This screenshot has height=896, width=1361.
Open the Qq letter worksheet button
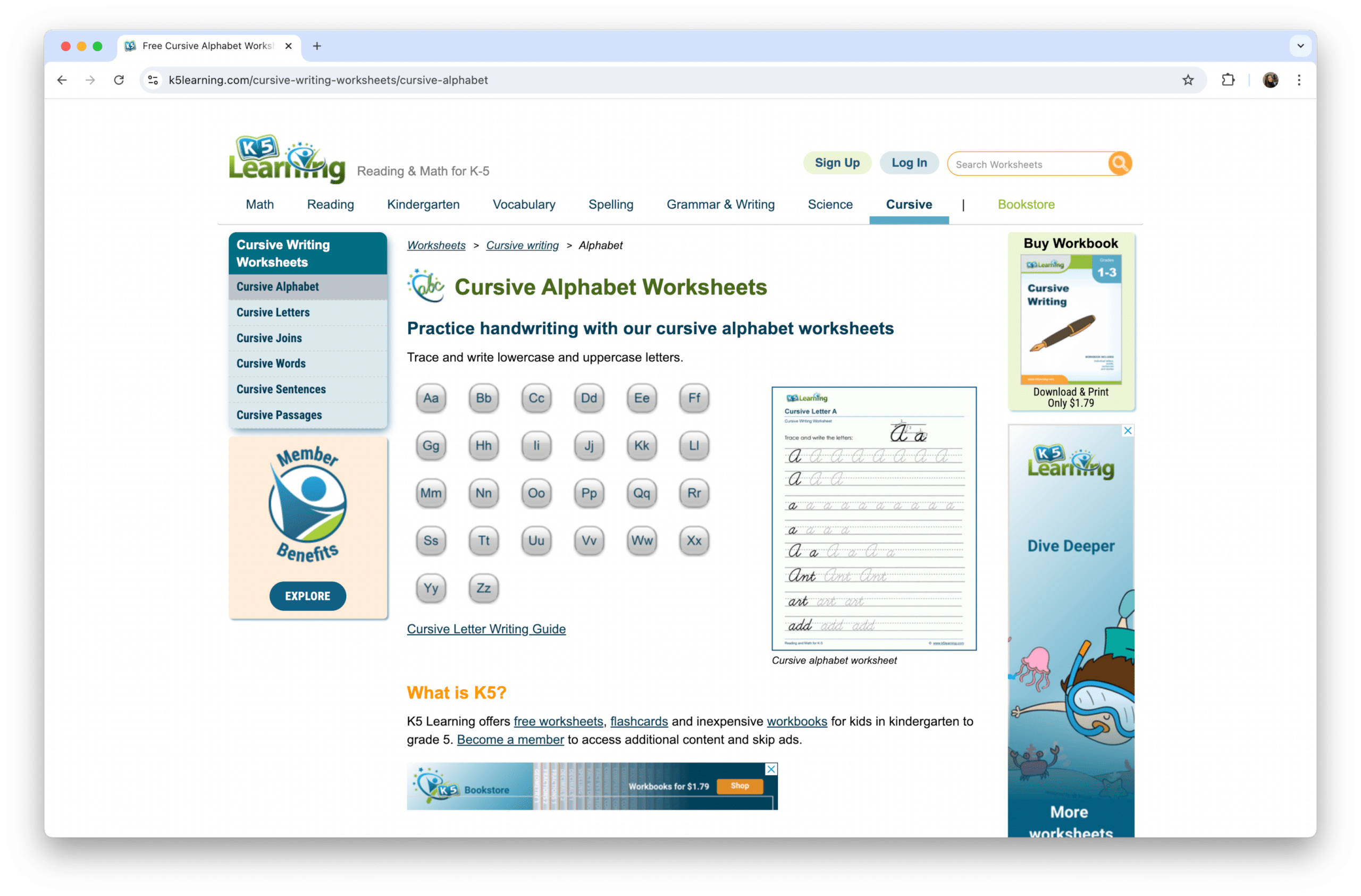click(x=641, y=493)
